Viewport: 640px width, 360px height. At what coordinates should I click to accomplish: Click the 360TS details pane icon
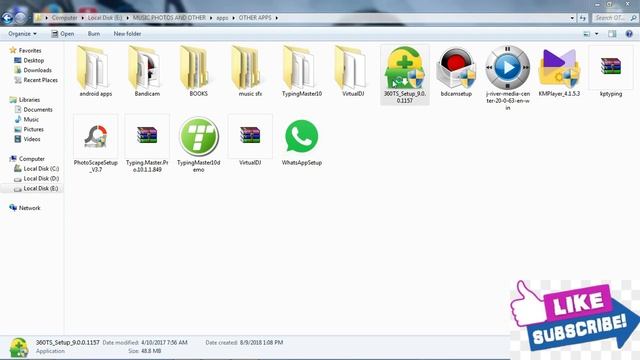click(x=18, y=347)
